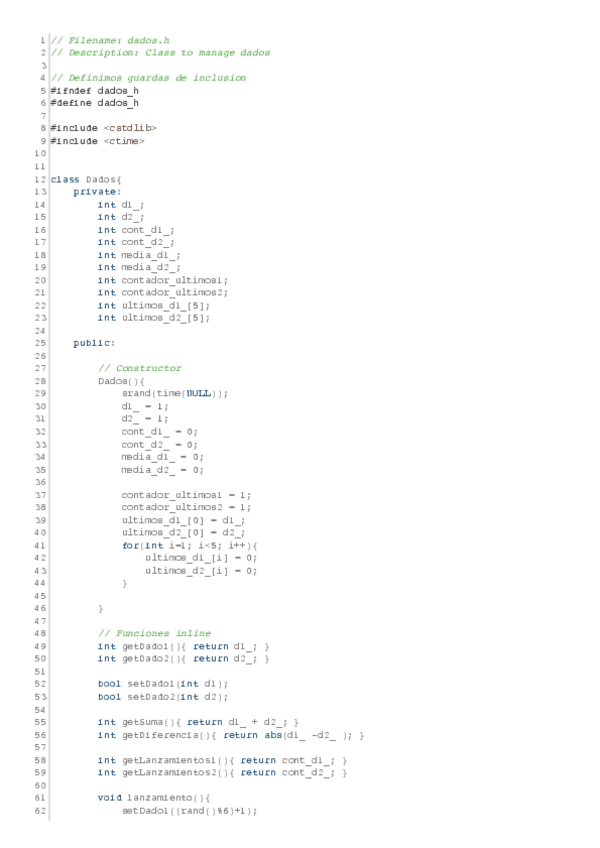Click the 'int getDiferencia()' function line
This screenshot has width=600, height=848.
[x=232, y=736]
